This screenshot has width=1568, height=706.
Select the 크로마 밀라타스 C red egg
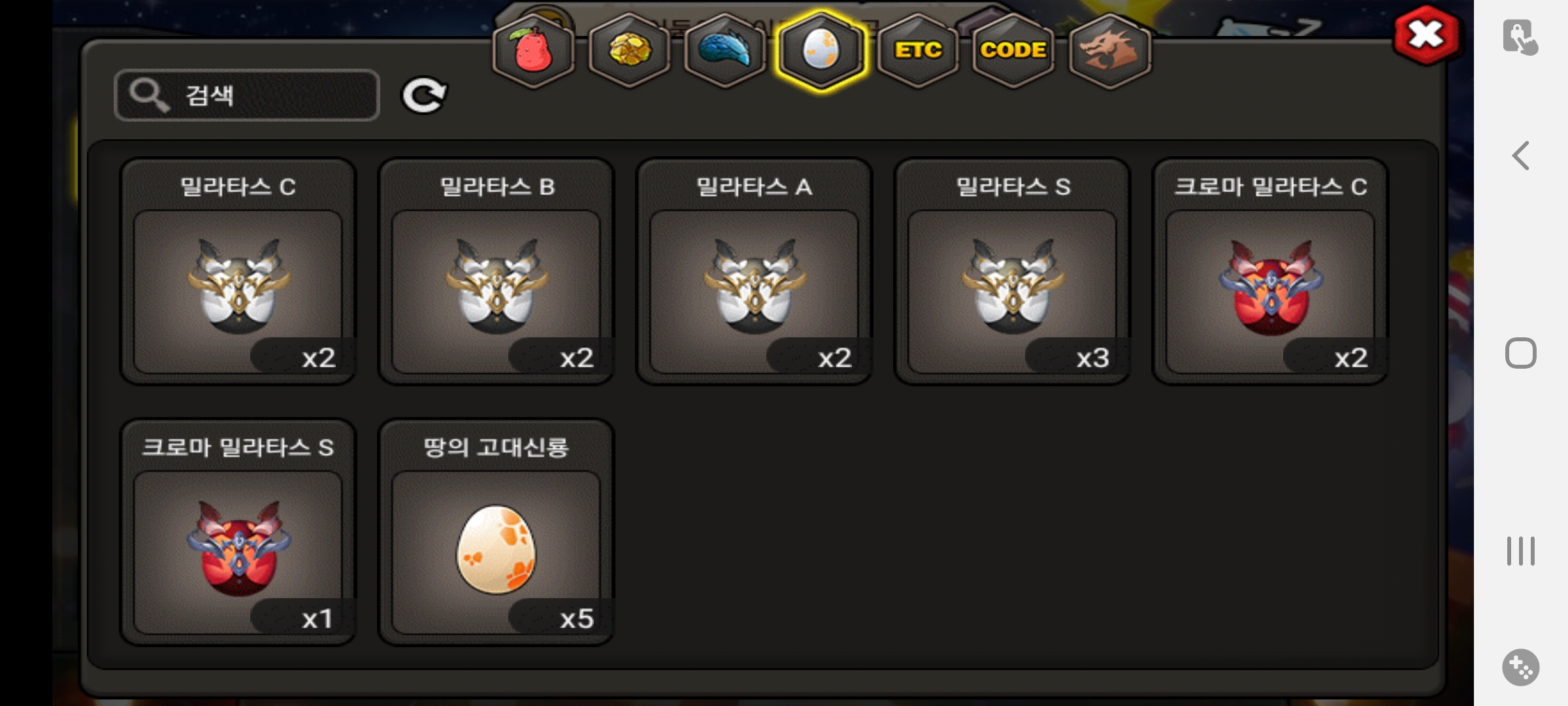pyautogui.click(x=1270, y=272)
